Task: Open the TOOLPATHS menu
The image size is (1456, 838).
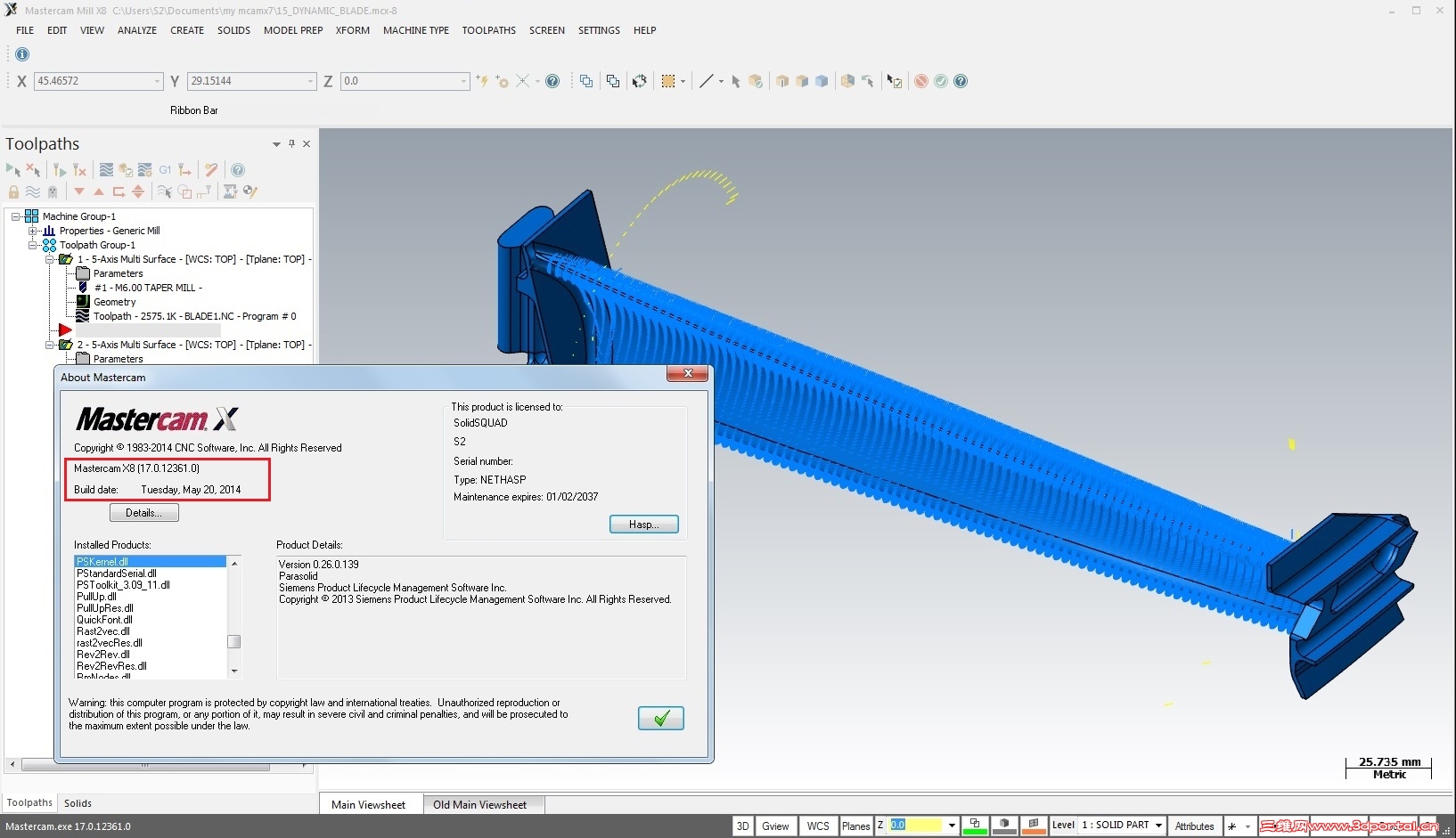Action: coord(488,30)
